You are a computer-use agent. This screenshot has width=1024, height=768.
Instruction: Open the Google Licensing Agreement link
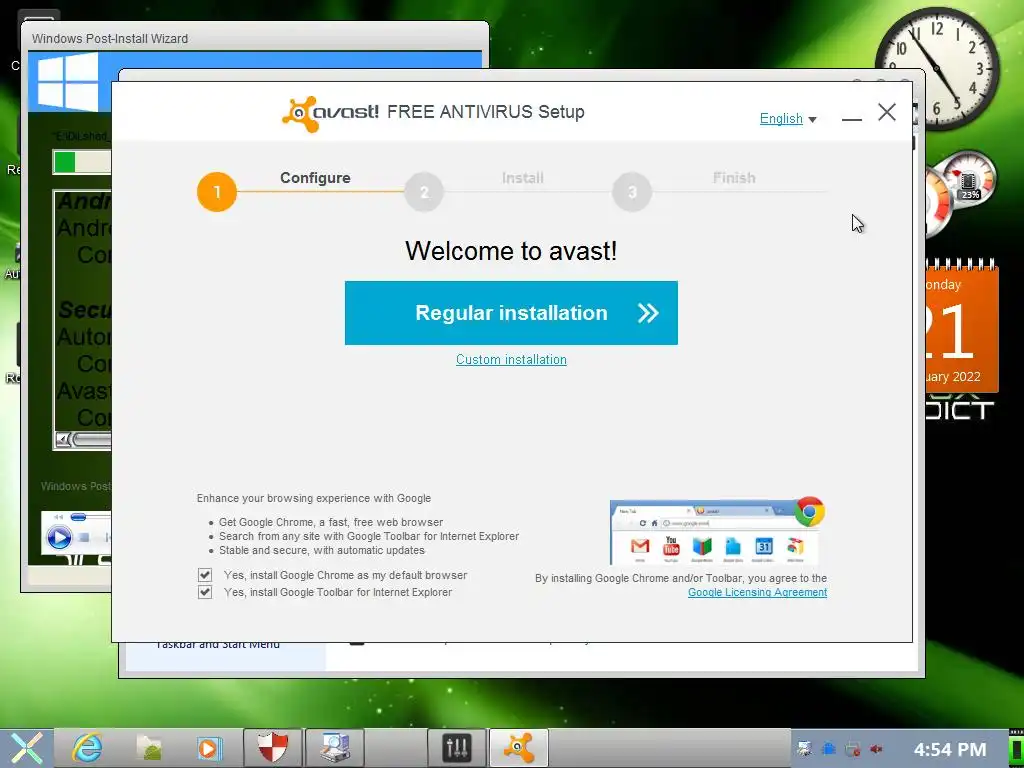757,592
